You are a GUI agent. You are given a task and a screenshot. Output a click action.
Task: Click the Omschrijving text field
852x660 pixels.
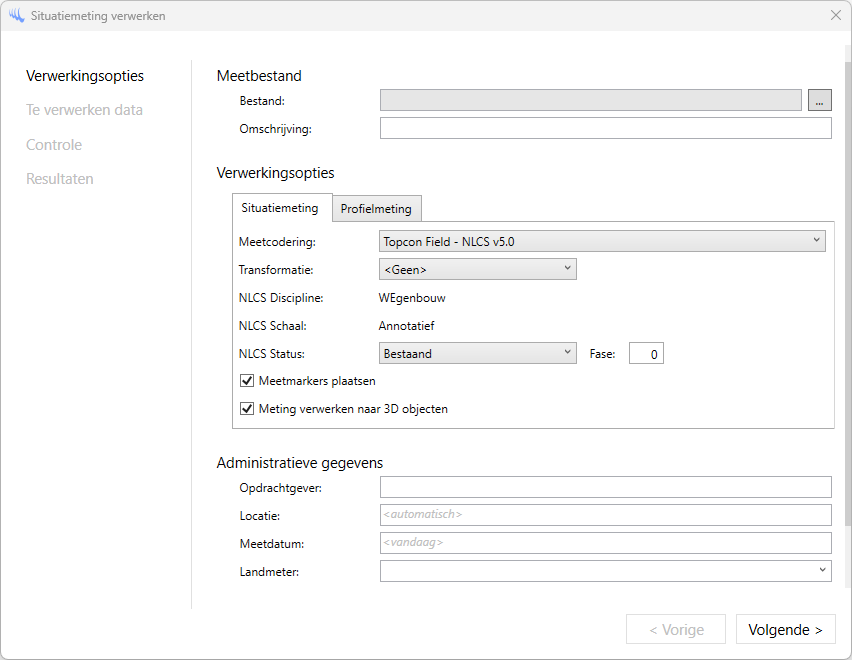605,128
